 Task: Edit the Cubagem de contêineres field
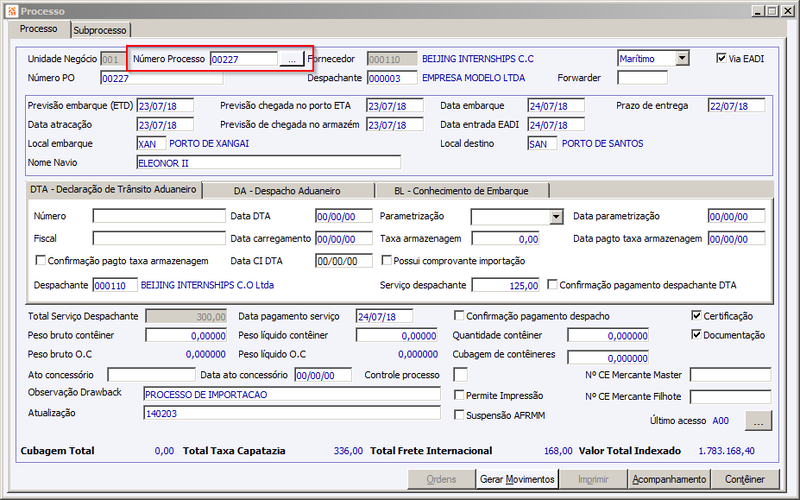click(x=608, y=358)
